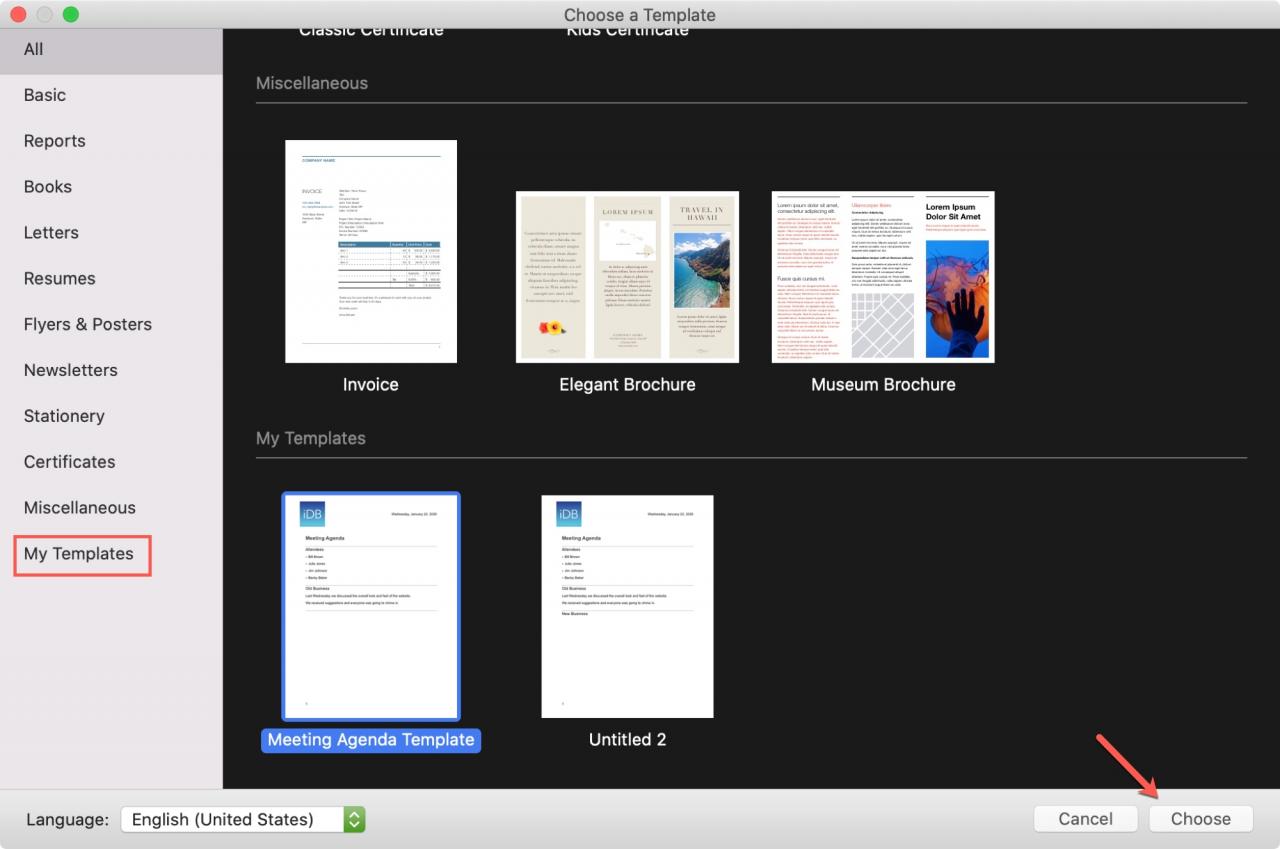
Task: Click the green zoom window button
Action: coord(70,15)
